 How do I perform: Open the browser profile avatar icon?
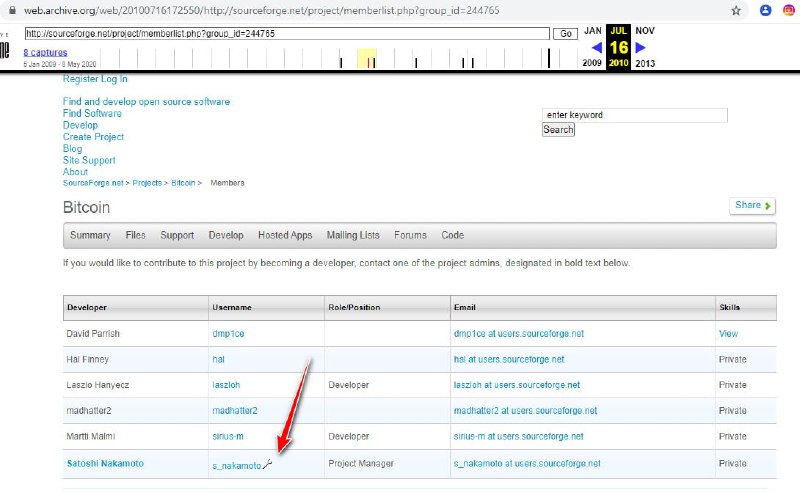[765, 10]
